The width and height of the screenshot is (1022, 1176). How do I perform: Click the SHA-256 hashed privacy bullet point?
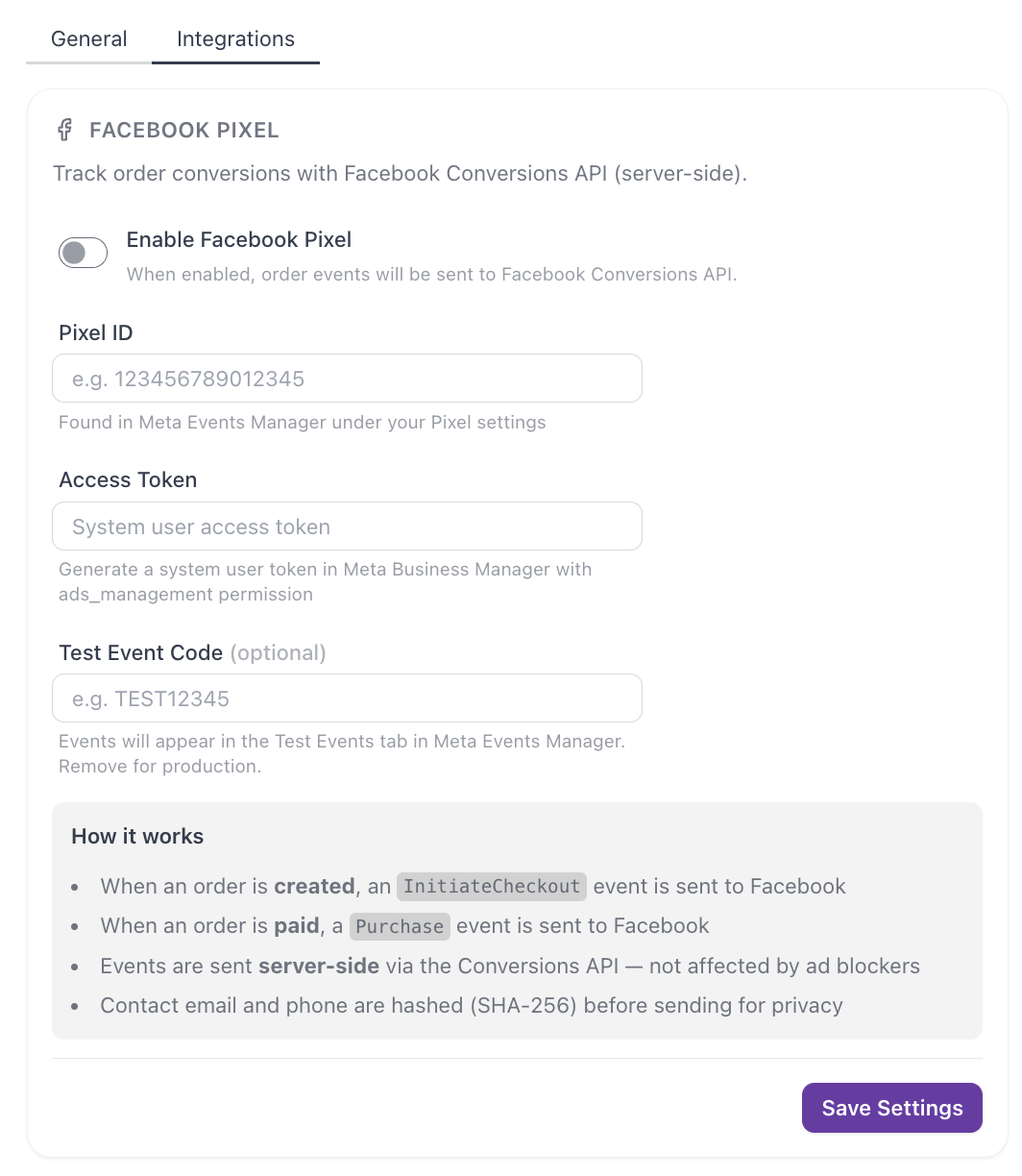(472, 1006)
